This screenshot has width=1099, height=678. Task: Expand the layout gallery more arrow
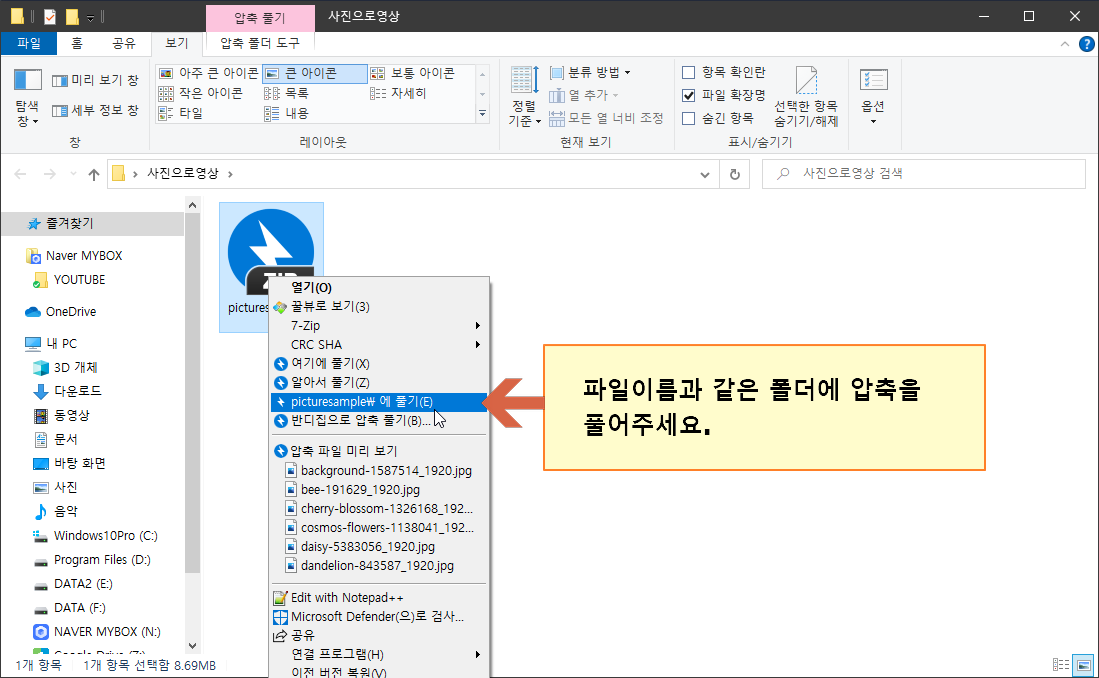tap(482, 114)
